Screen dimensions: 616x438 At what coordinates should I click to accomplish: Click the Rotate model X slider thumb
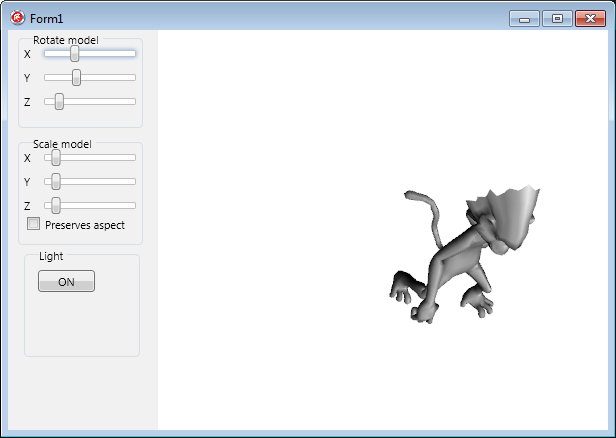tap(74, 53)
